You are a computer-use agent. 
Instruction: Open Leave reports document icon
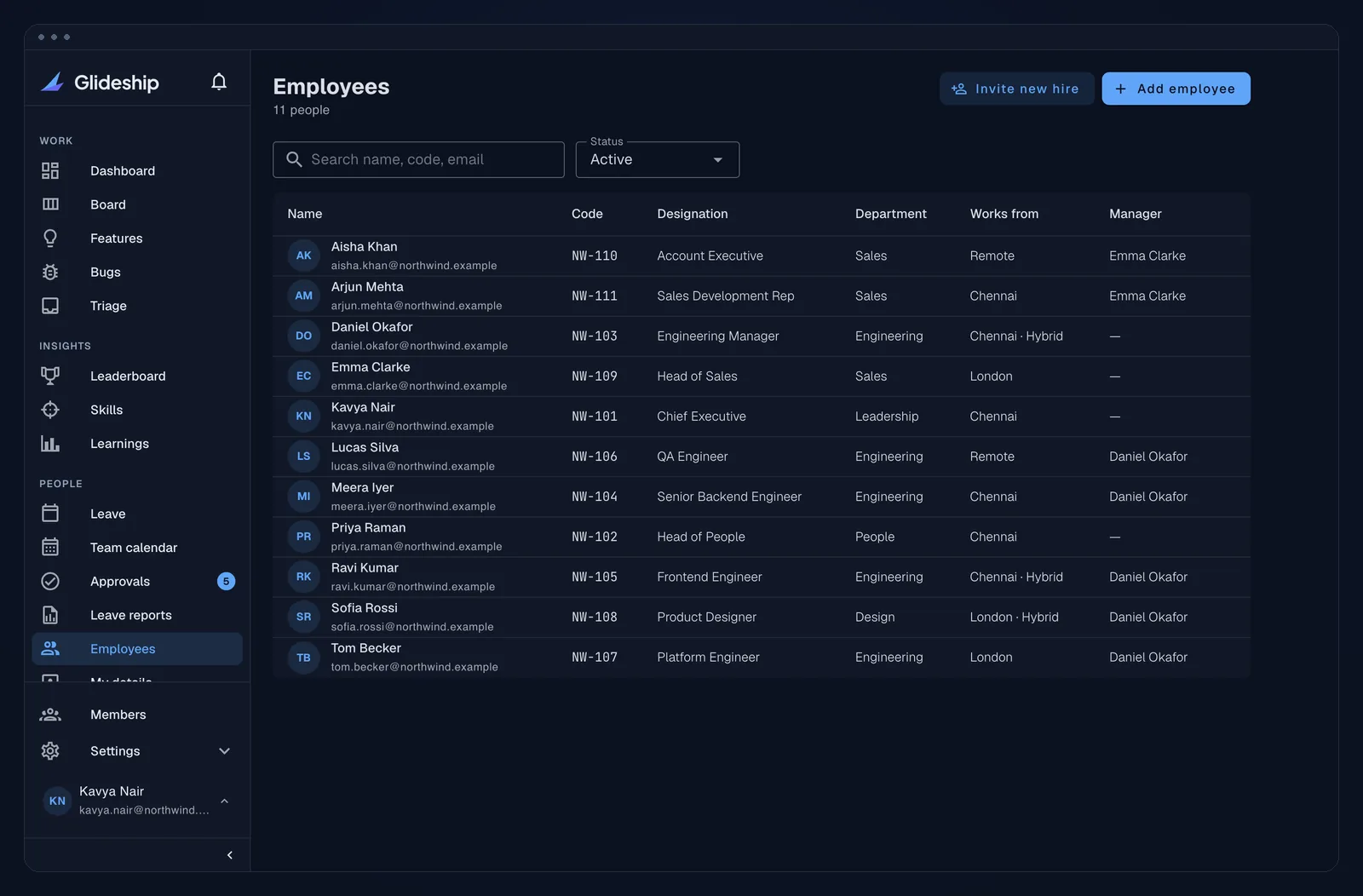50,615
